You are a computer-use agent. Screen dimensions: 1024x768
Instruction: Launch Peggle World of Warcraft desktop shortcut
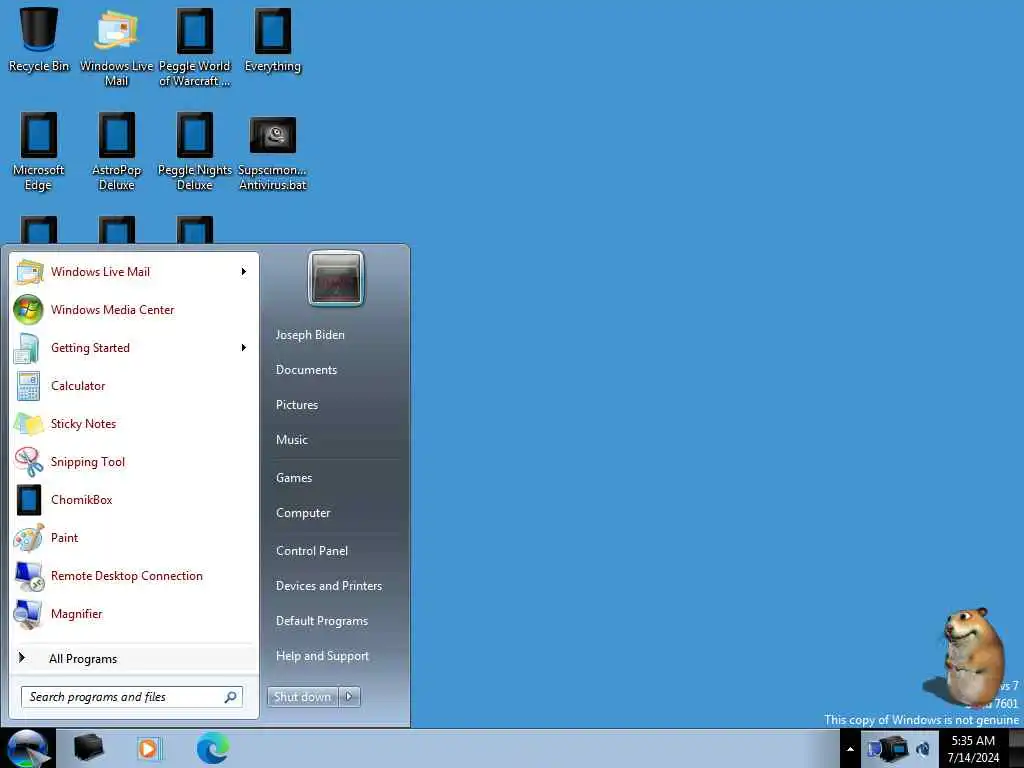coord(195,48)
